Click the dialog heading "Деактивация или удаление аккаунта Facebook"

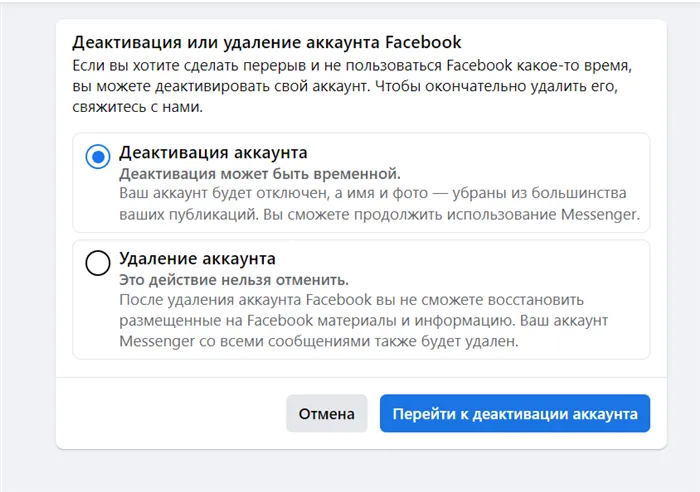point(267,42)
